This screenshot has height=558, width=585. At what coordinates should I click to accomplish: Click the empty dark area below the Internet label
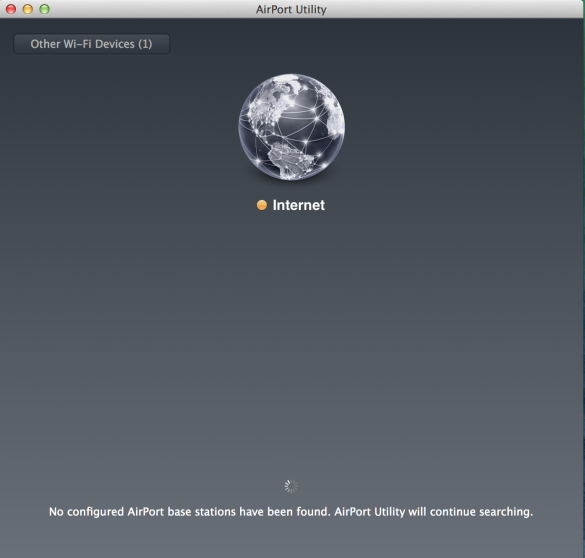[x=291, y=336]
